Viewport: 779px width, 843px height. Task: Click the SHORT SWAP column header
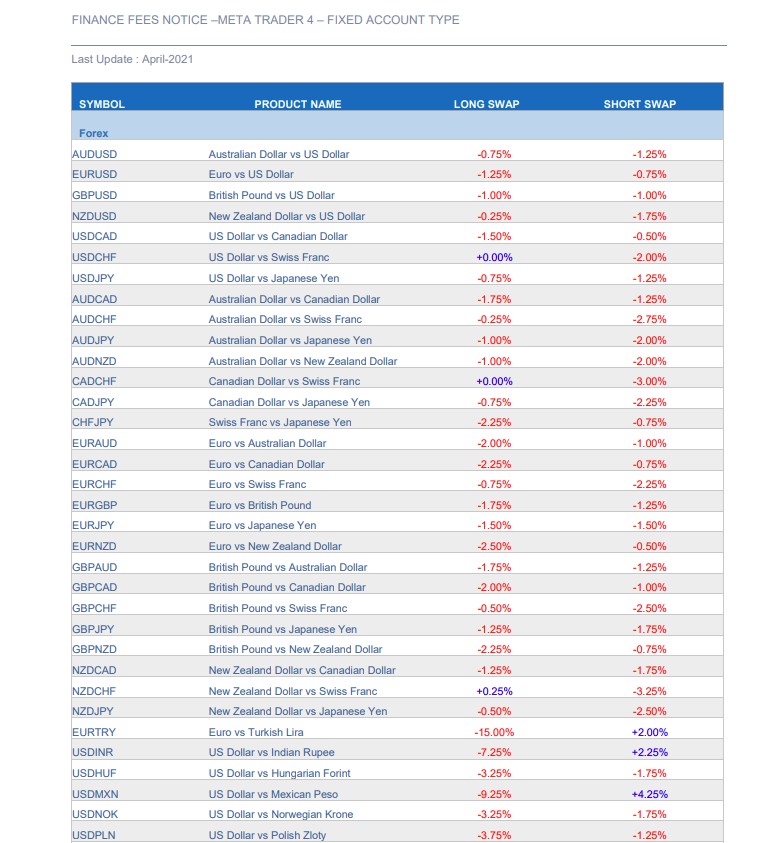640,104
